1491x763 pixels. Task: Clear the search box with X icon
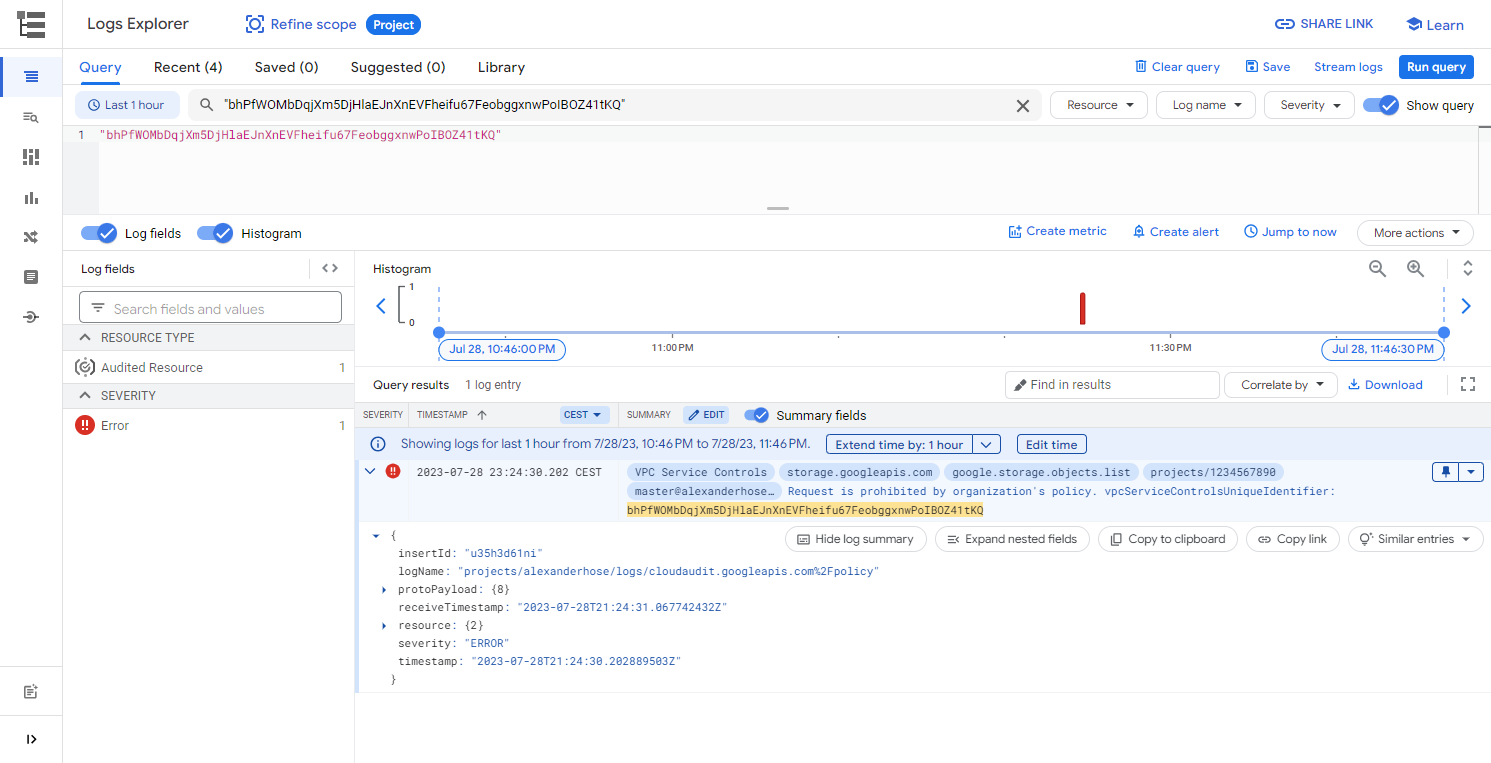[1023, 106]
